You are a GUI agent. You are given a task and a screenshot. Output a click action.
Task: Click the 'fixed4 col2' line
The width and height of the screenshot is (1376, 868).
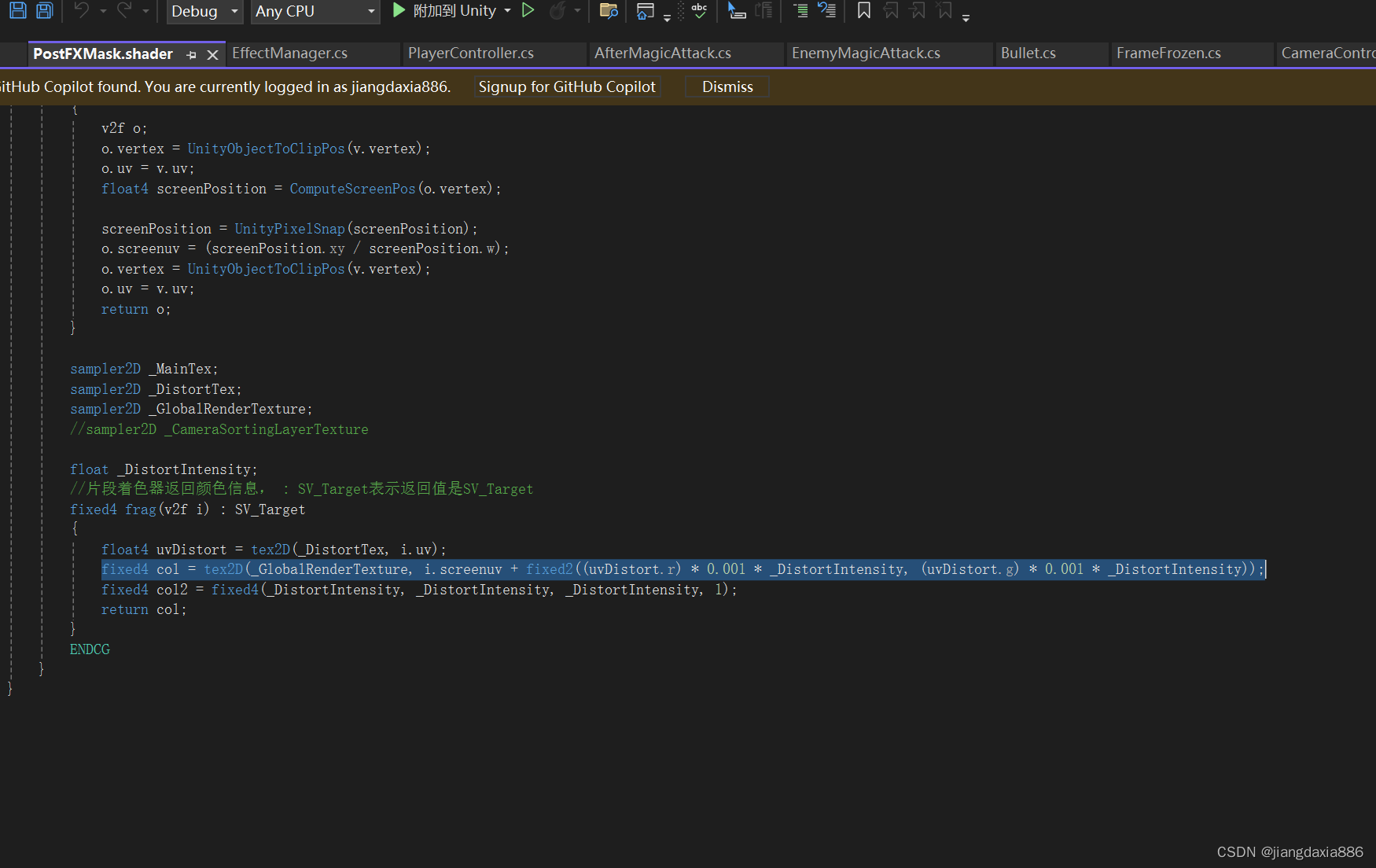pos(419,590)
